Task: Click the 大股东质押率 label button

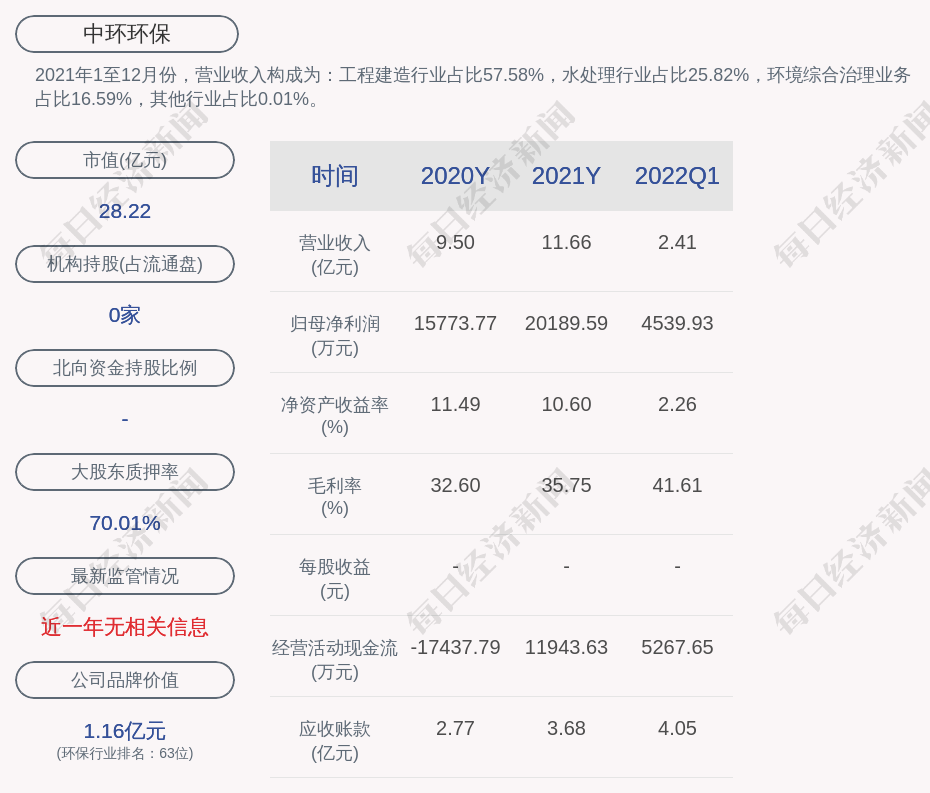Action: pyautogui.click(x=125, y=472)
